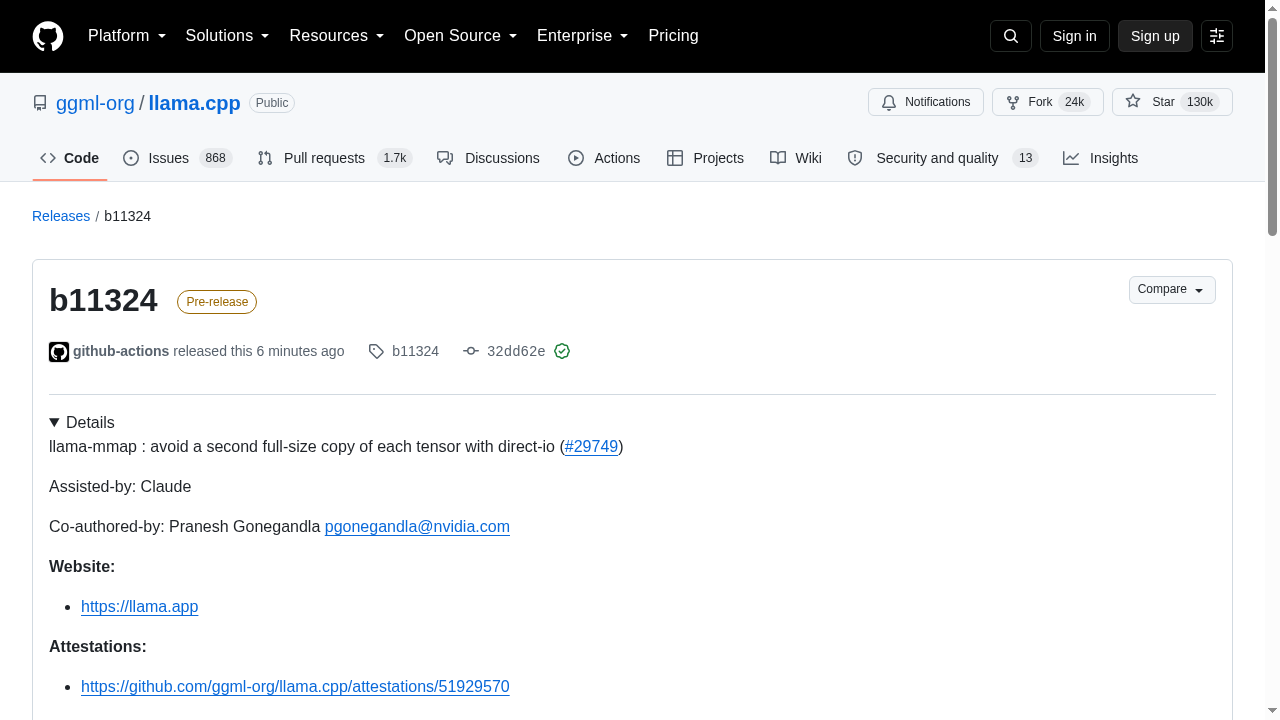Go to the Insights tab

coord(1100,158)
